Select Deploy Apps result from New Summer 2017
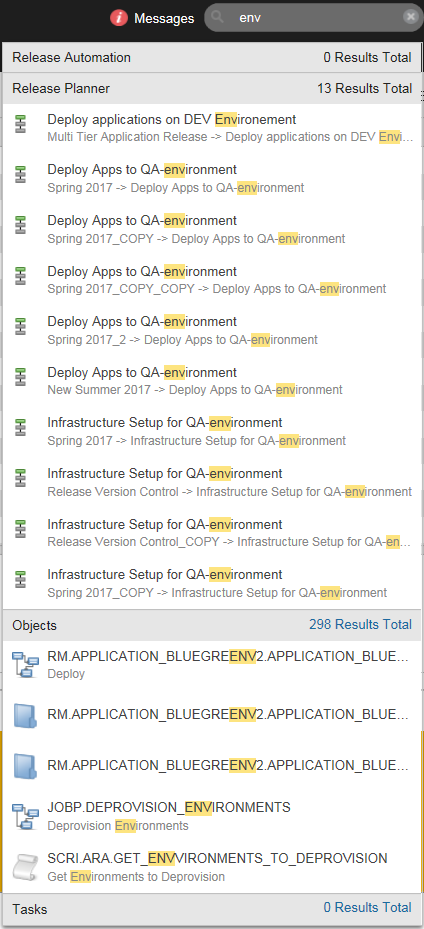 tap(212, 381)
